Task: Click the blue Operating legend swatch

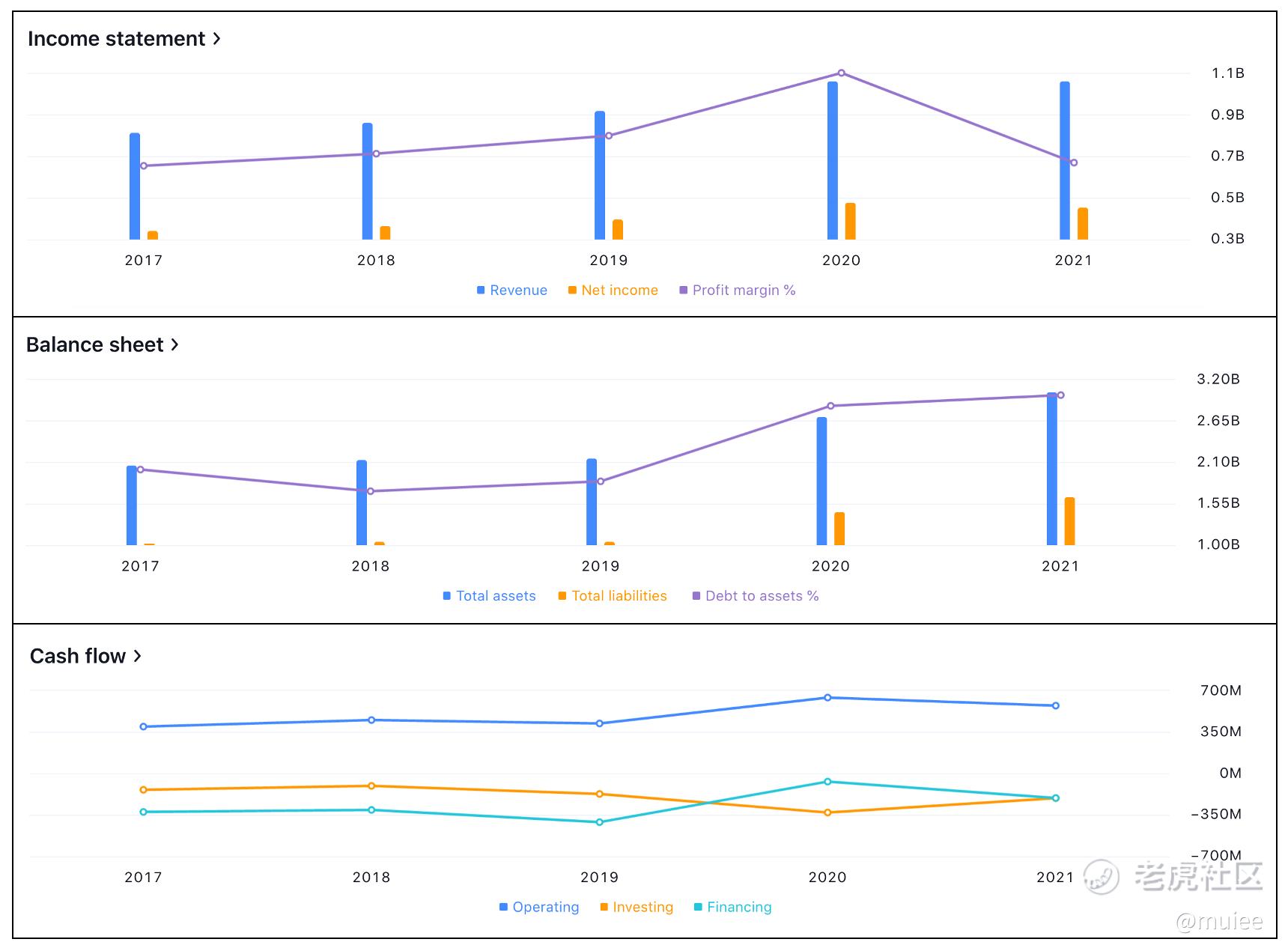Action: [503, 908]
